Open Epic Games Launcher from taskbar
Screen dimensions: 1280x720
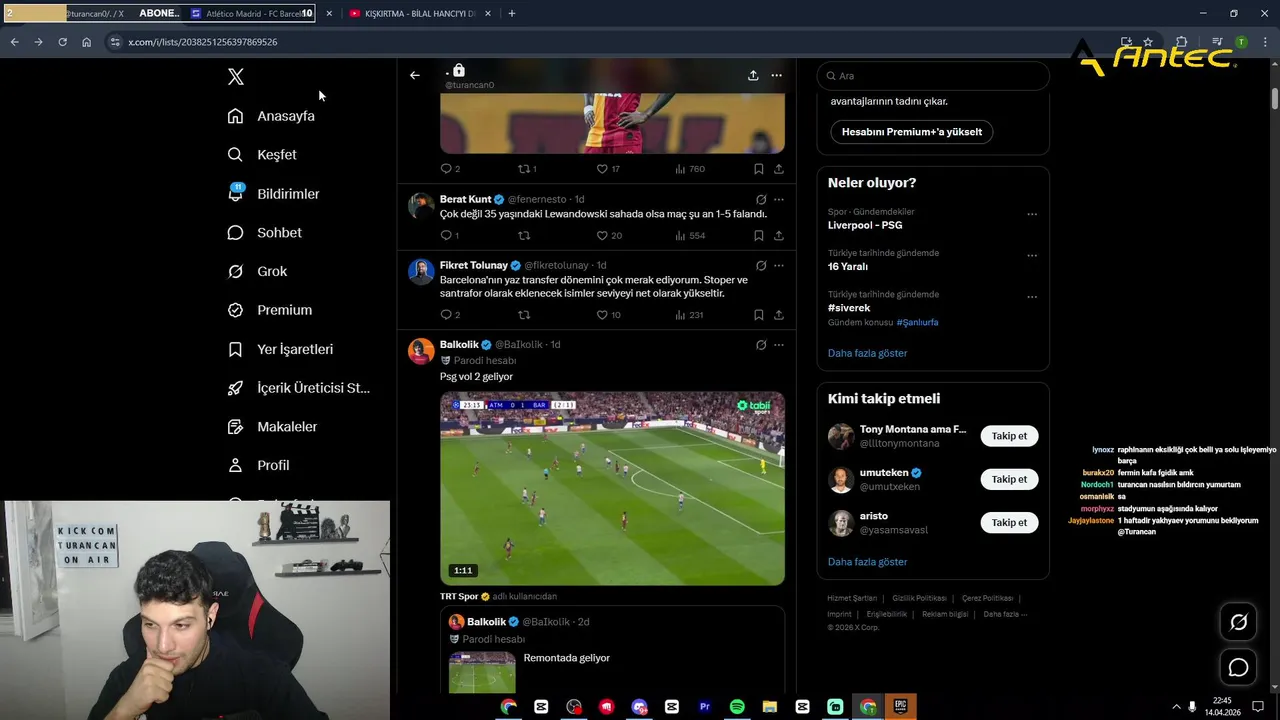tap(900, 706)
